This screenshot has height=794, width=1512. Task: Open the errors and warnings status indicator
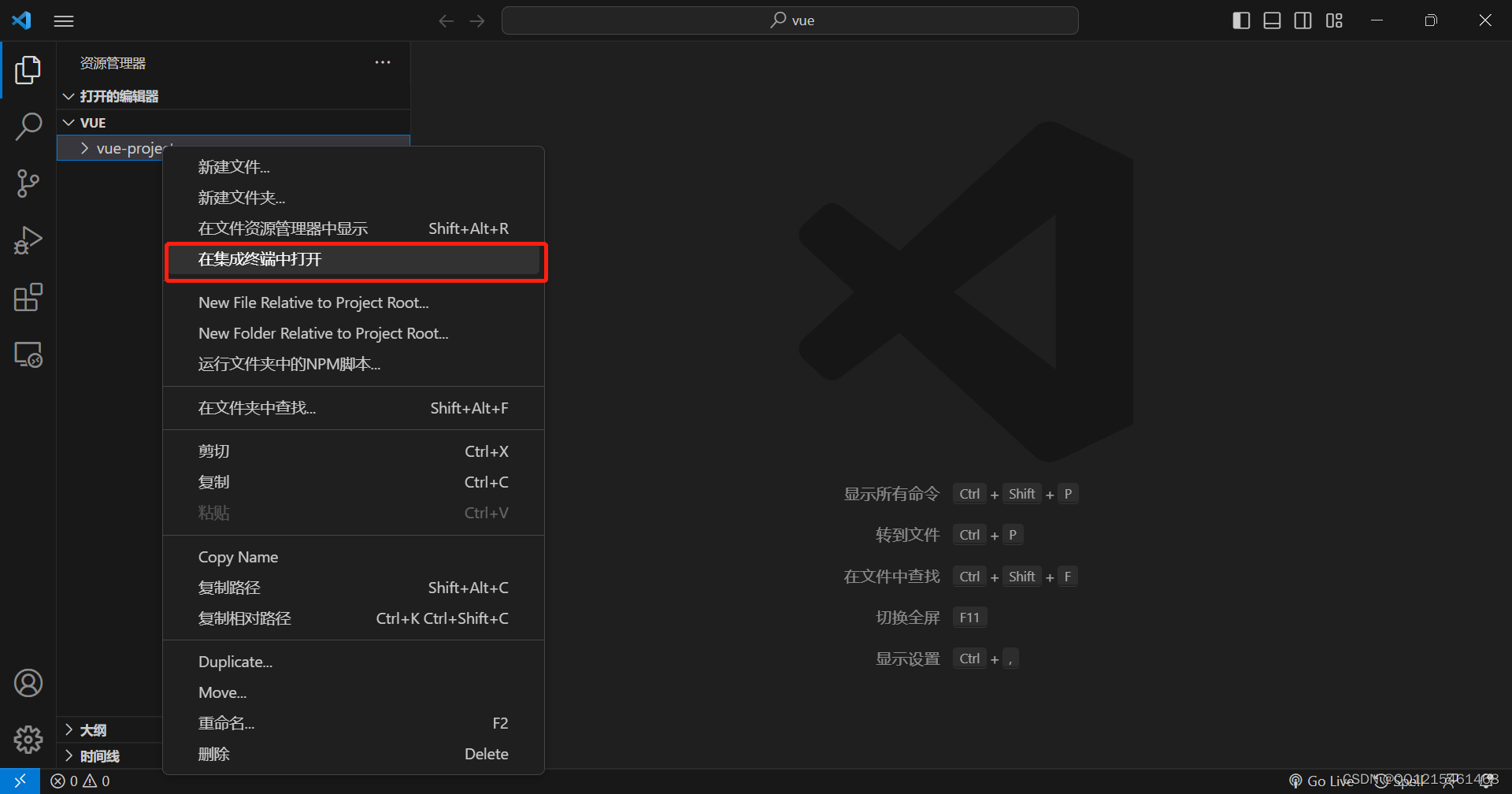tap(80, 781)
